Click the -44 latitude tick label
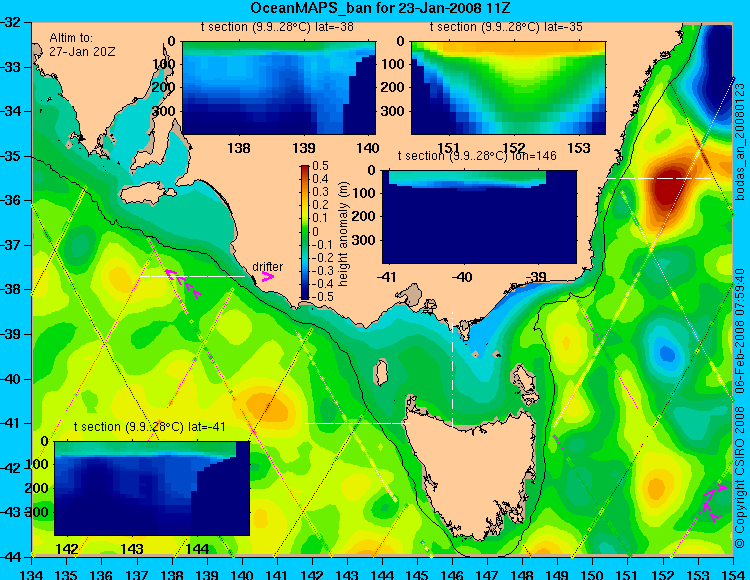Image resolution: width=750 pixels, height=580 pixels. tap(11, 557)
